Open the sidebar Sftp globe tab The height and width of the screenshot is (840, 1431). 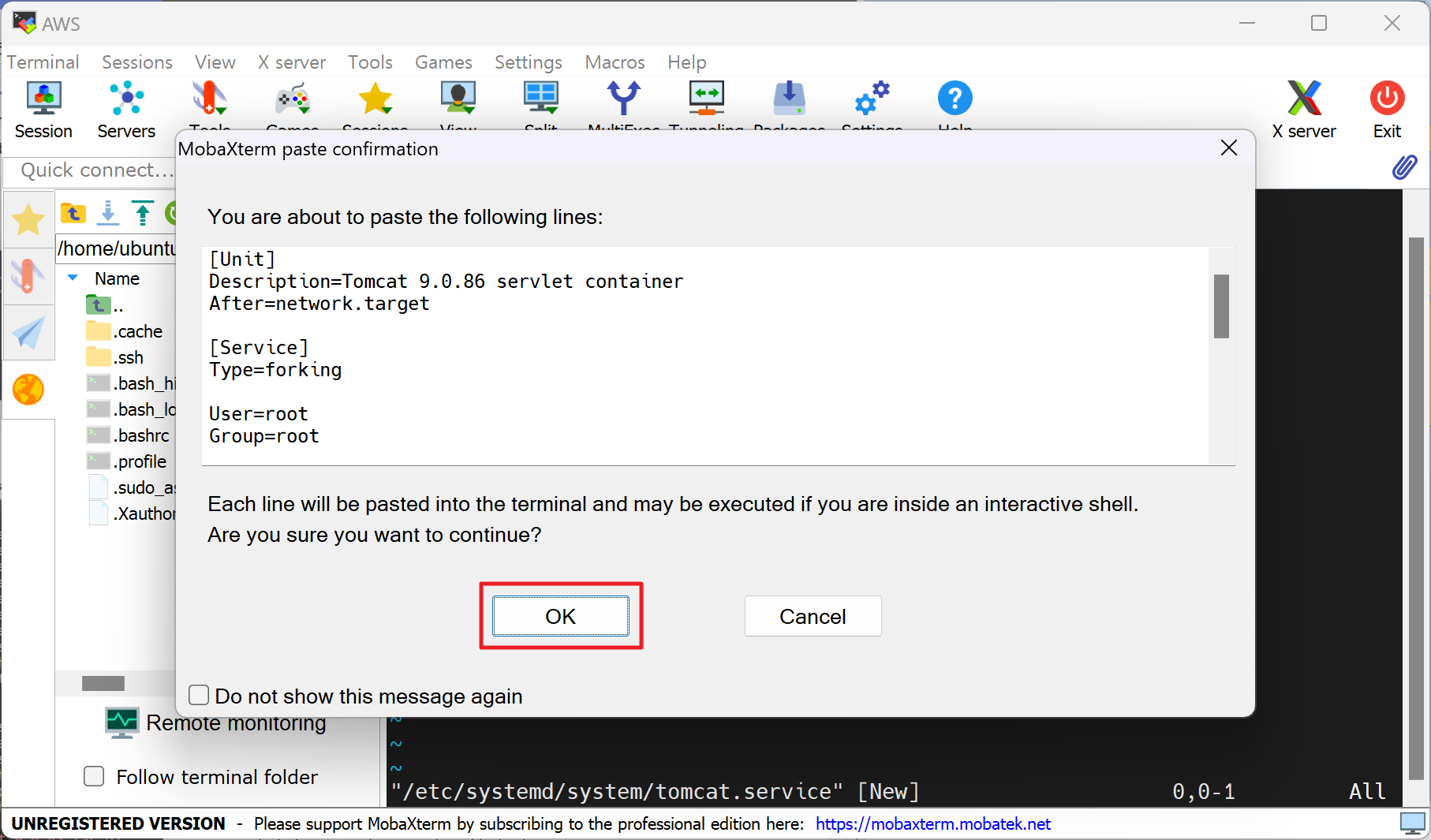click(28, 390)
